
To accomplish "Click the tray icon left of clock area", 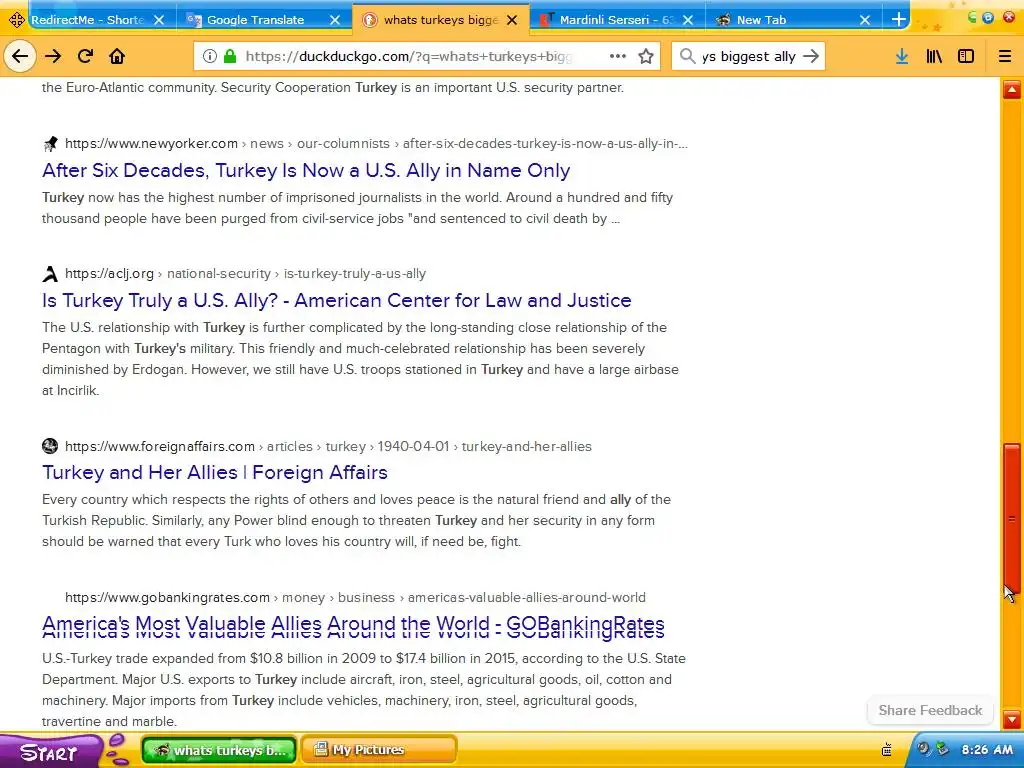I will tap(887, 750).
